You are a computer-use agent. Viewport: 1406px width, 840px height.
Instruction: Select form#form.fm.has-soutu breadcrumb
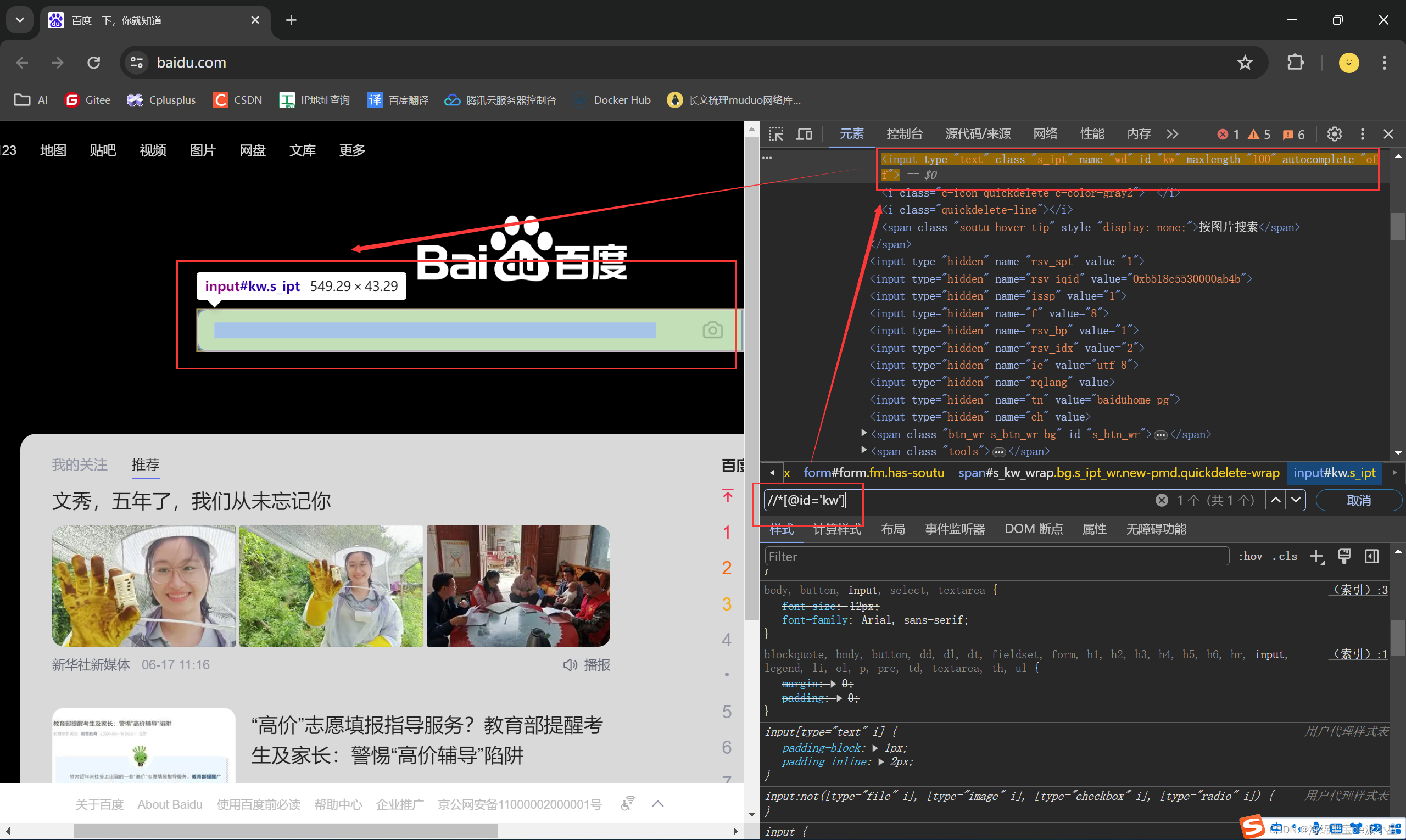874,473
